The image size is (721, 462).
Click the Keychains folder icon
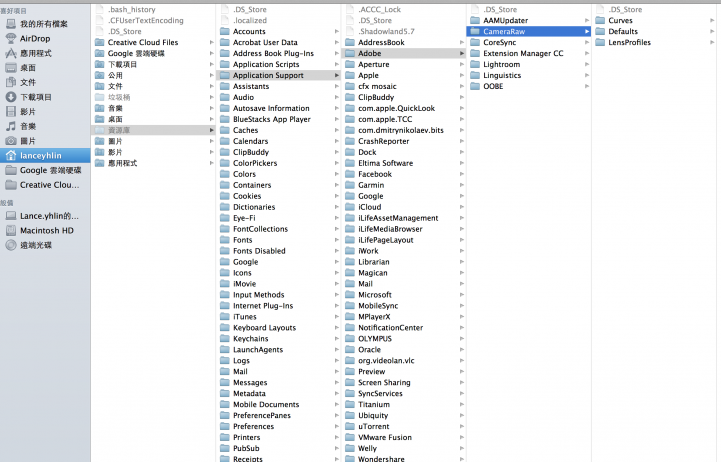224,339
